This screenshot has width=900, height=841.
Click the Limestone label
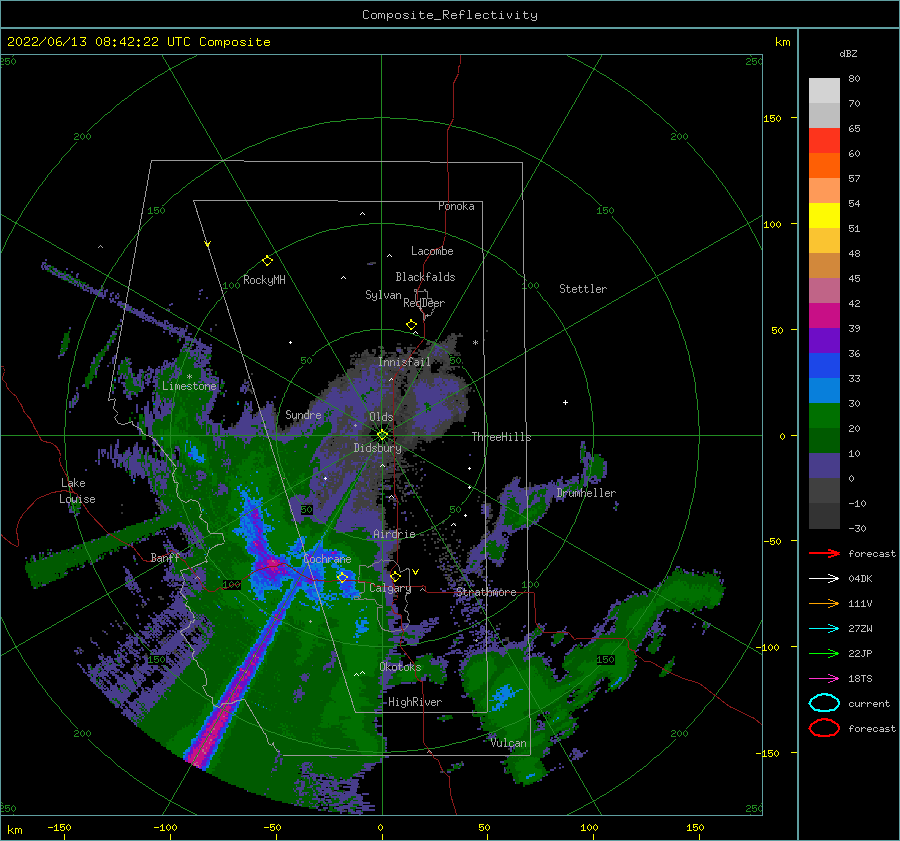pyautogui.click(x=189, y=386)
